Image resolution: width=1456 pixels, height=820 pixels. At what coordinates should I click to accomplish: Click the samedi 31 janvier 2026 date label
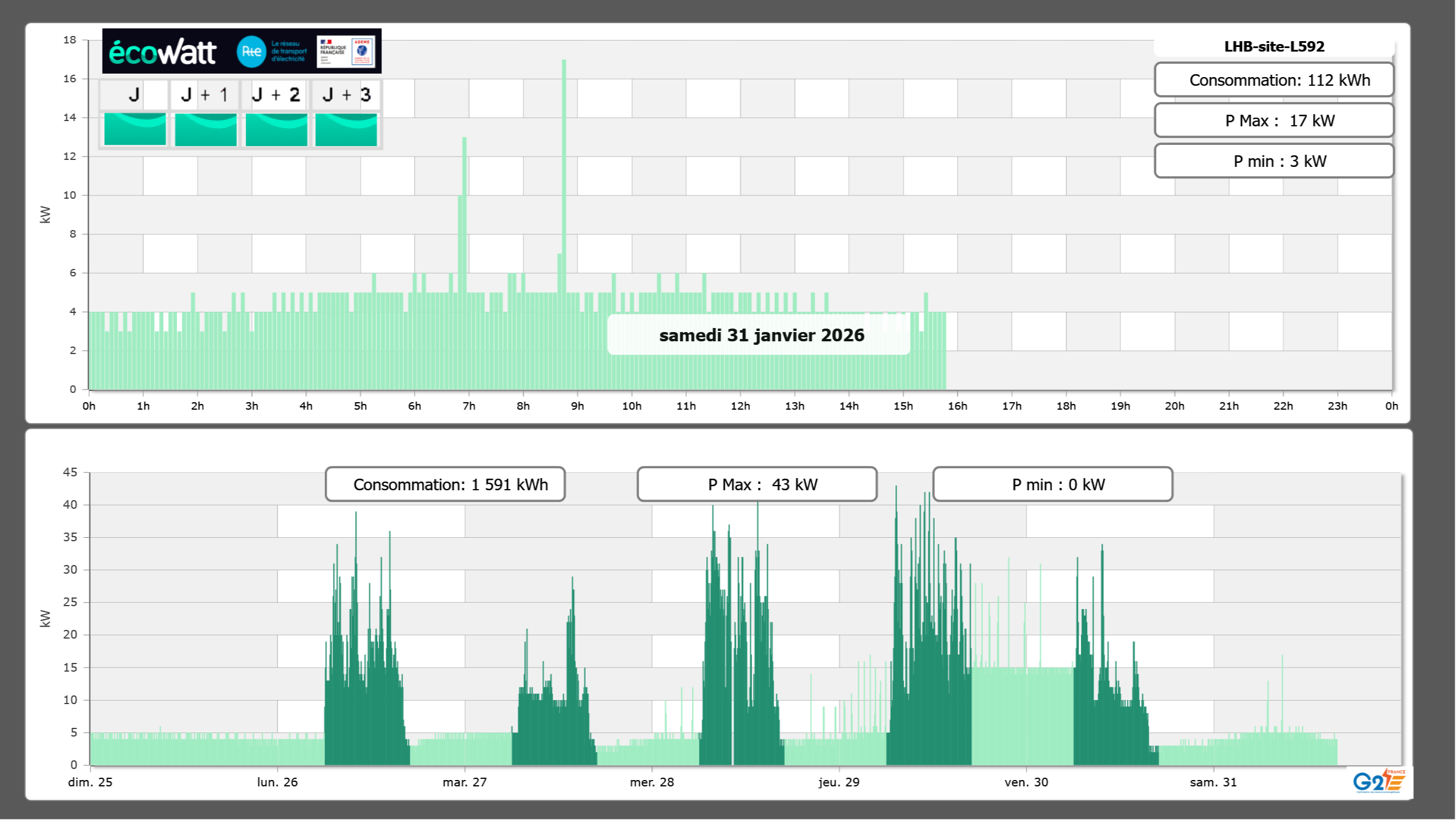pos(761,335)
